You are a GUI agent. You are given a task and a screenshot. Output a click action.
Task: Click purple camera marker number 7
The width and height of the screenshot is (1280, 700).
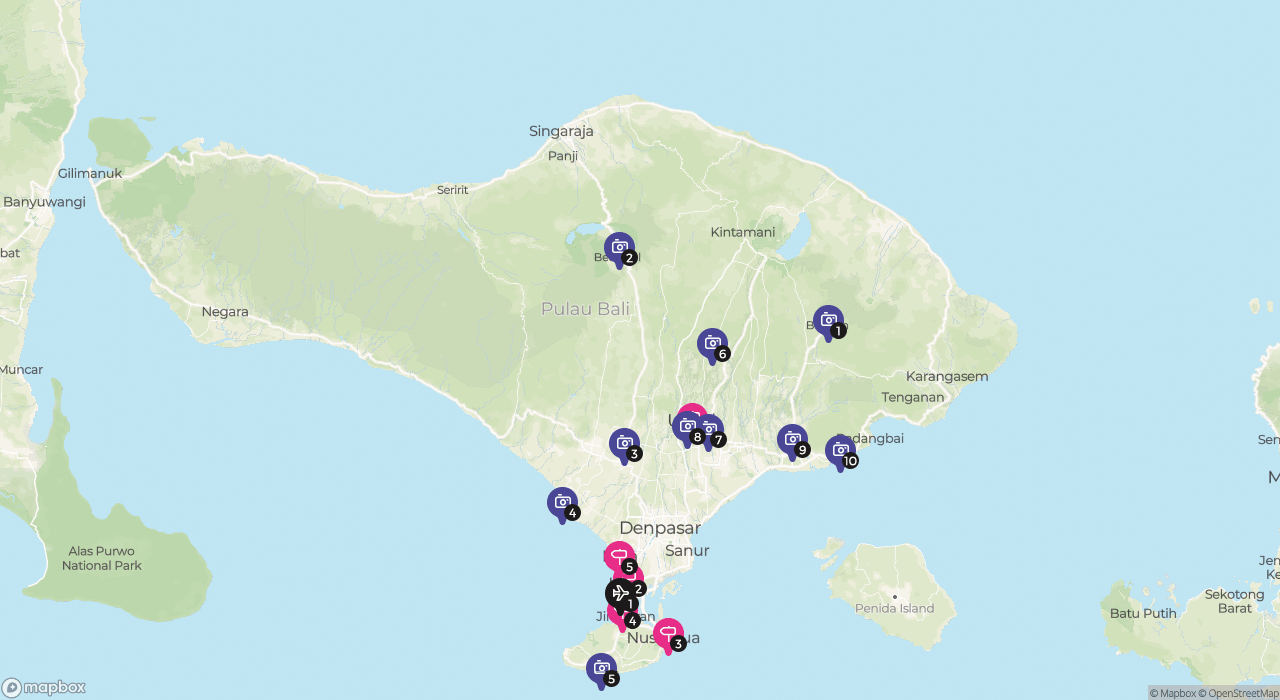pos(711,430)
